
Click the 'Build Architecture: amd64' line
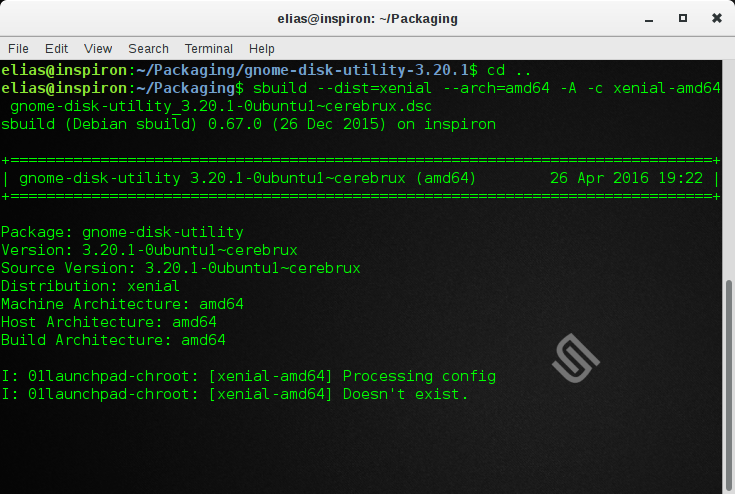pyautogui.click(x=113, y=340)
